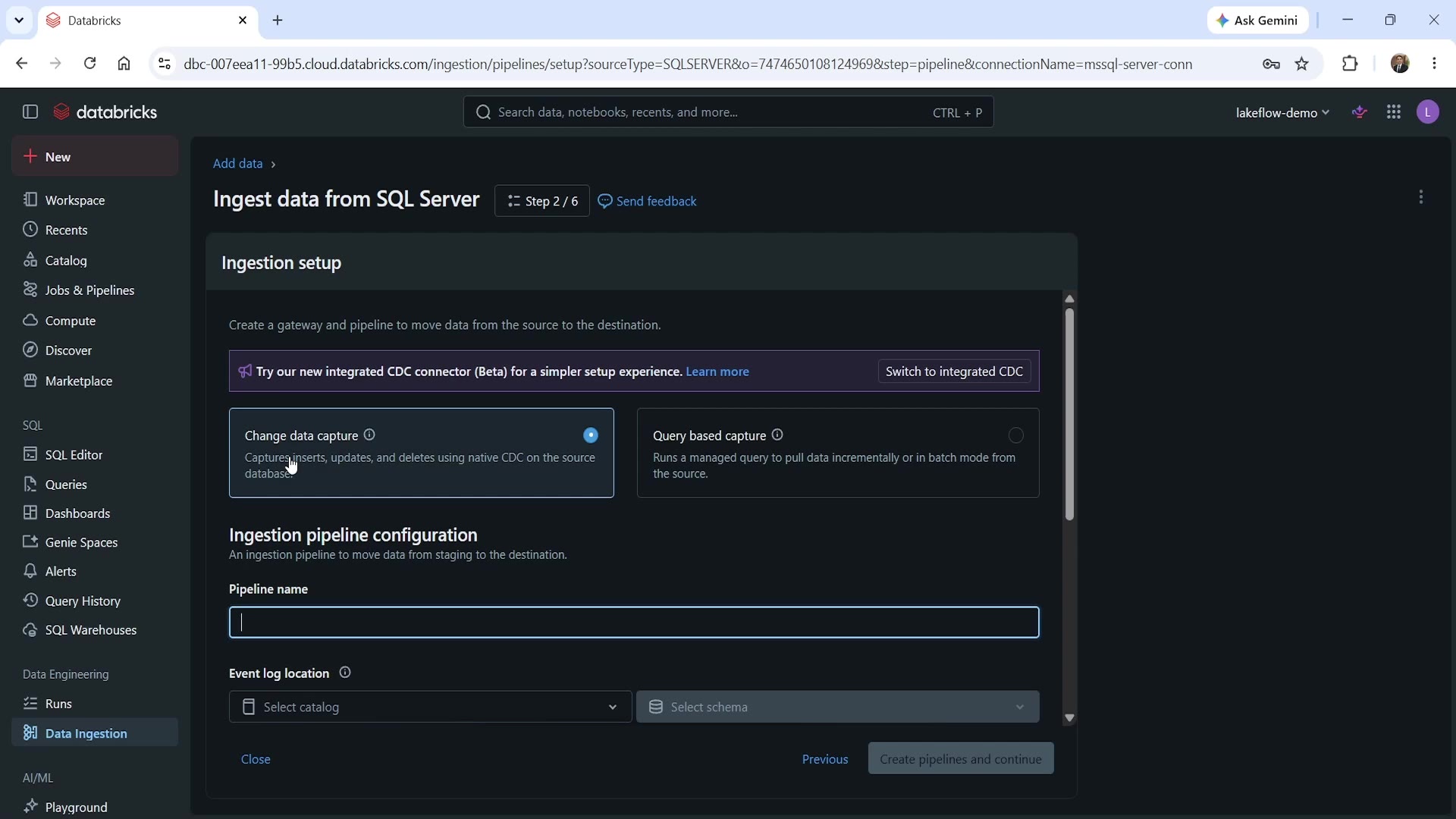Click the Send feedback link
The width and height of the screenshot is (1456, 819).
click(x=648, y=201)
